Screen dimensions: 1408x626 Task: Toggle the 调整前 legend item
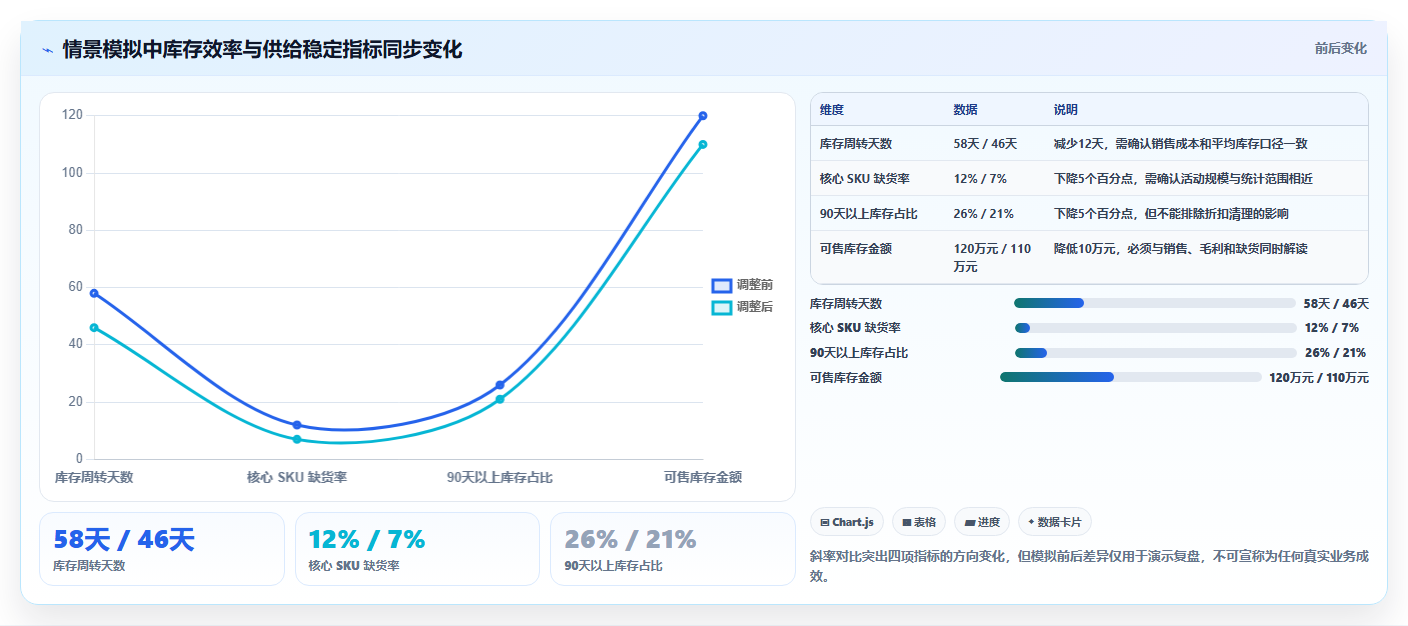pyautogui.click(x=742, y=285)
